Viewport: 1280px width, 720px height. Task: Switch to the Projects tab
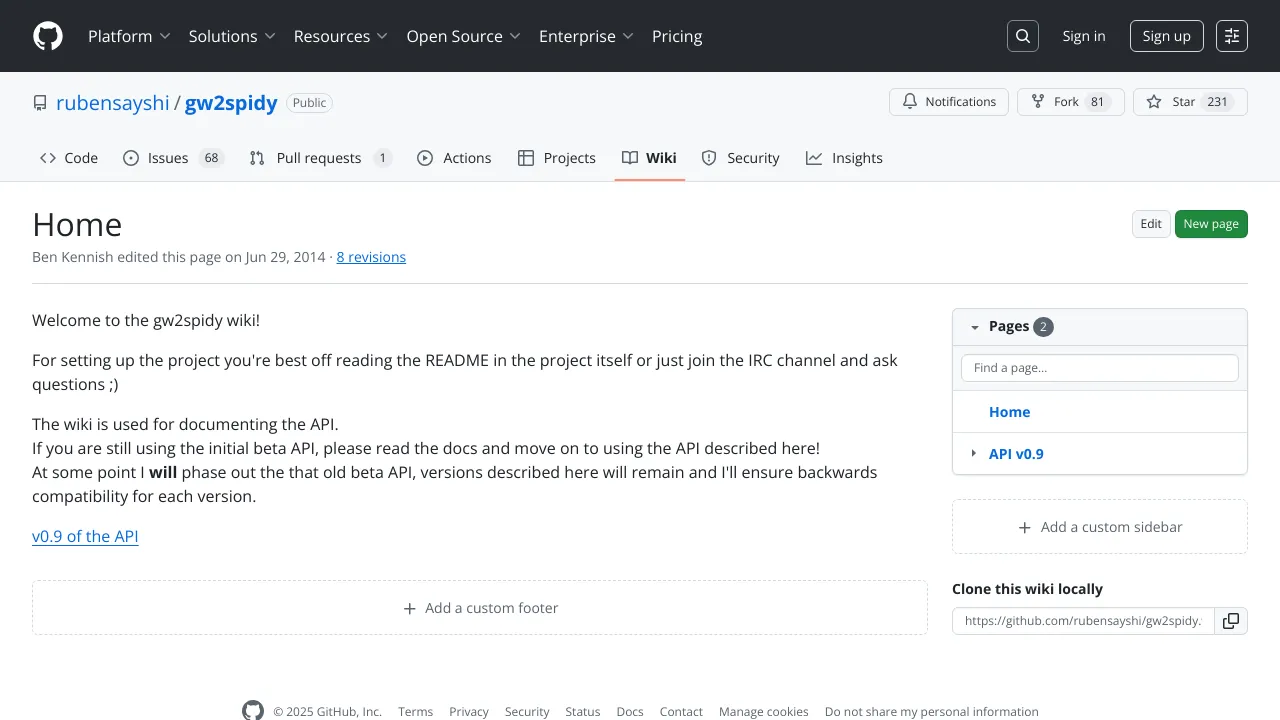[557, 158]
